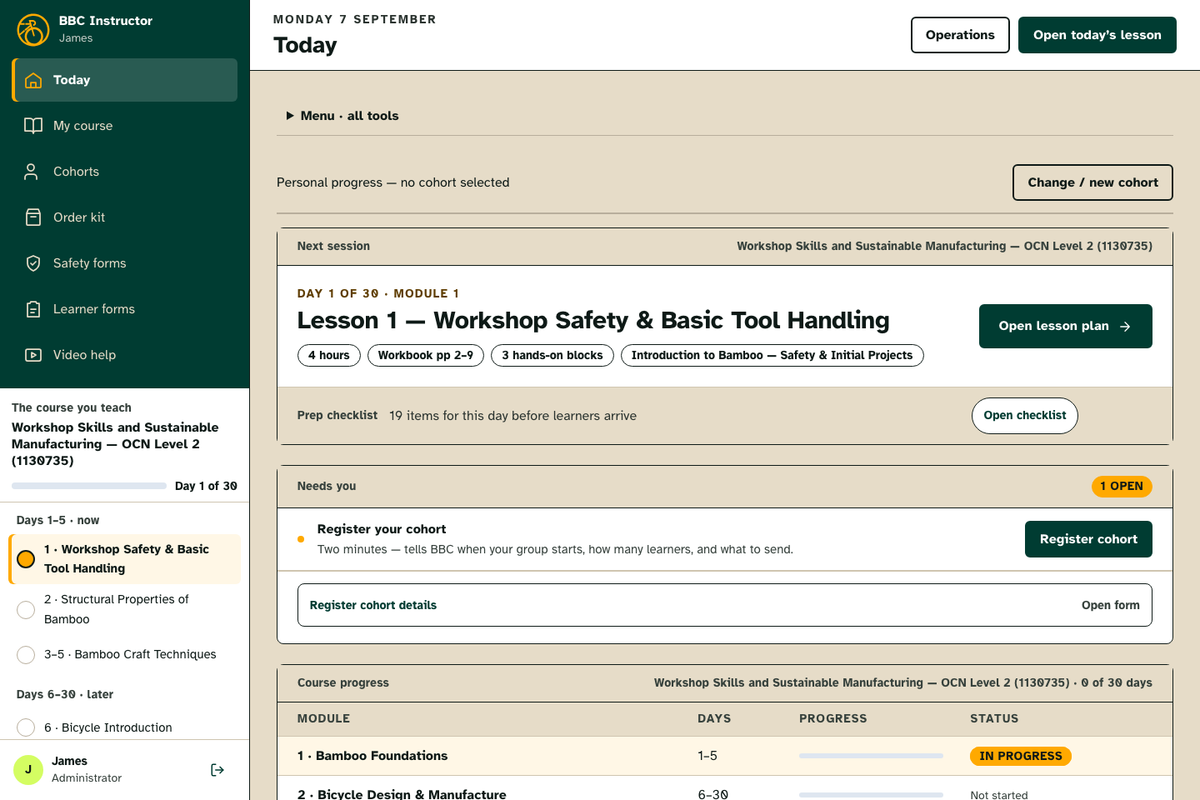Click the Learner forms clipboard icon
This screenshot has height=800, width=1200.
[34, 309]
